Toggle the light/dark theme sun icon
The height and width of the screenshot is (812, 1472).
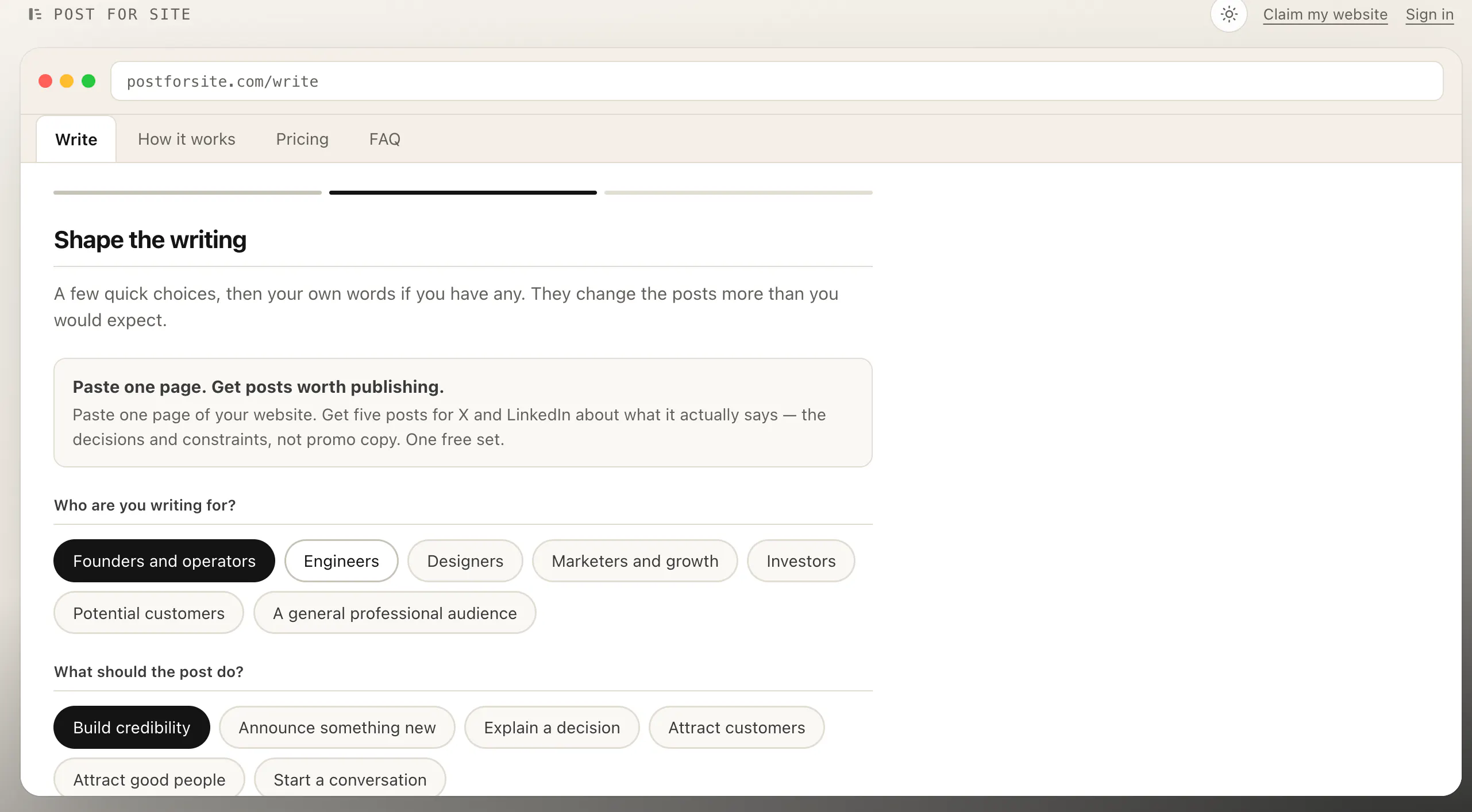point(1228,14)
